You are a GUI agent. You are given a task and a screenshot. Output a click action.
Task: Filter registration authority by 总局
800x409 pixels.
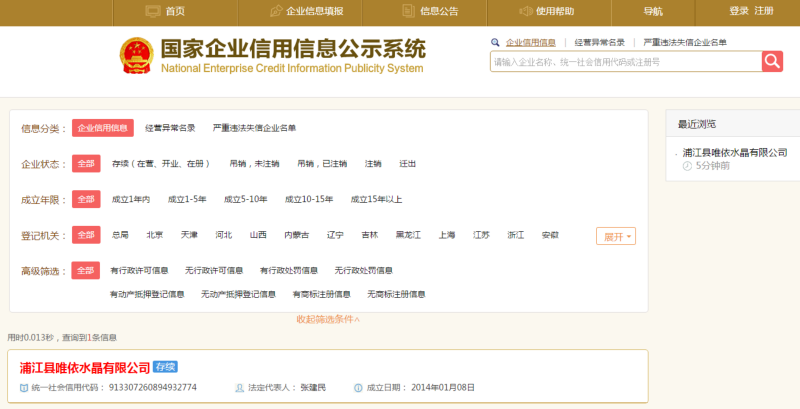coord(120,235)
